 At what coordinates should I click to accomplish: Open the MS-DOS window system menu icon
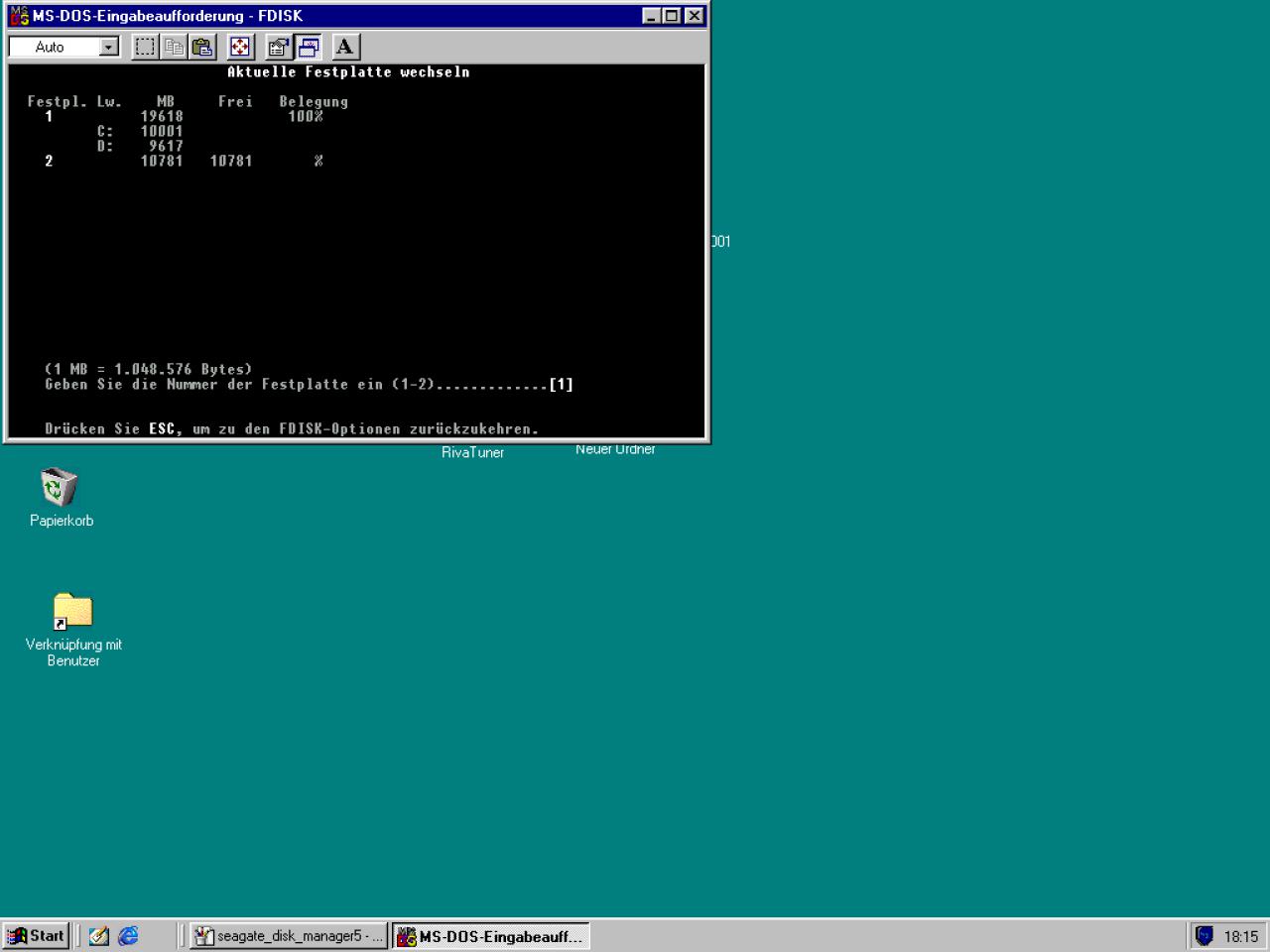pos(19,16)
